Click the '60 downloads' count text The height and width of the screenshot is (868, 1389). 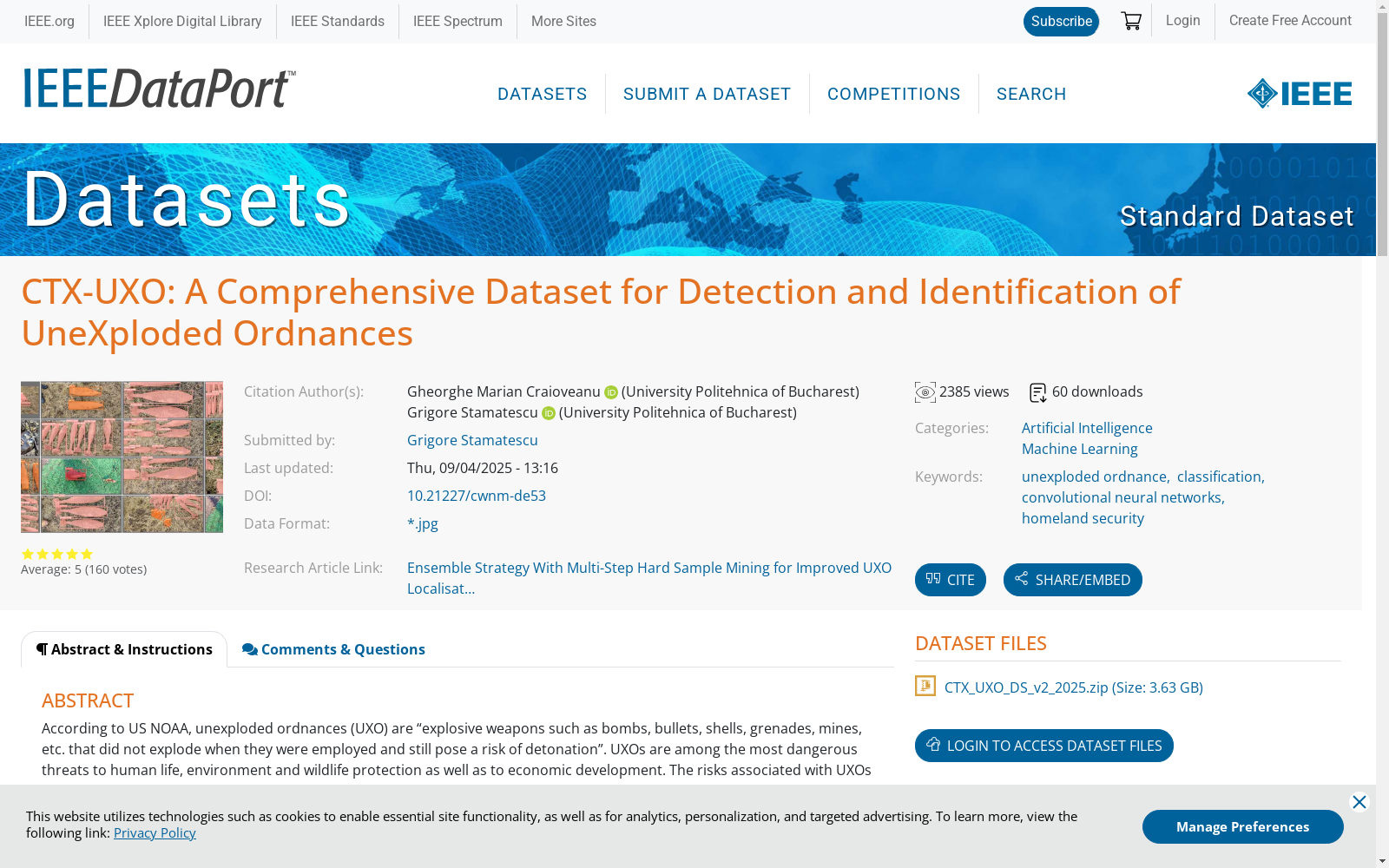(1097, 391)
